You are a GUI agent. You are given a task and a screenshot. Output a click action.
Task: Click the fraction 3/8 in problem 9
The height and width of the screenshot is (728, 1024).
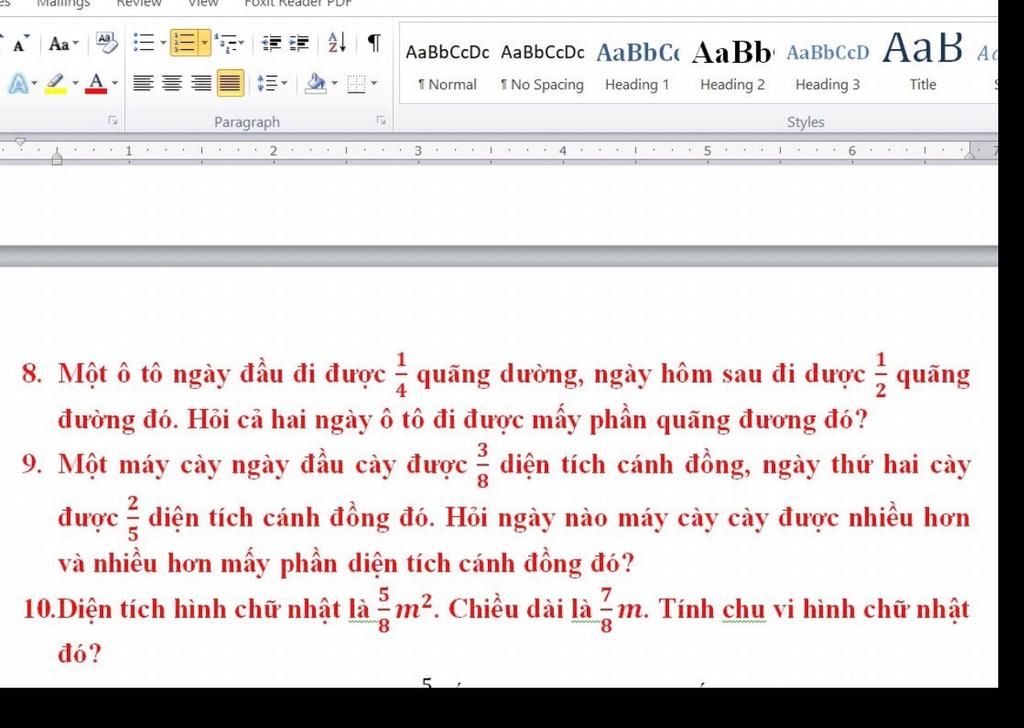pyautogui.click(x=483, y=465)
